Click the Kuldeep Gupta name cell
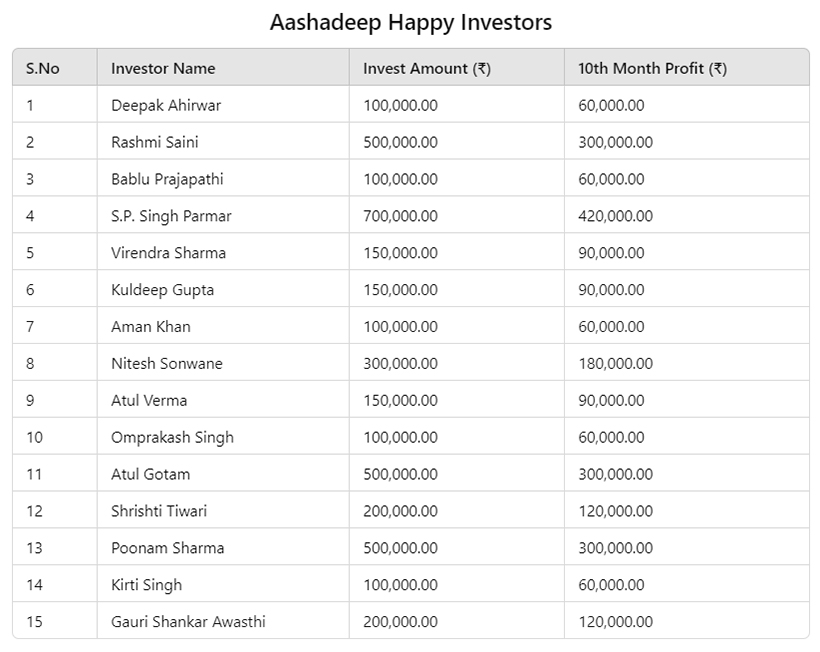 coord(162,290)
